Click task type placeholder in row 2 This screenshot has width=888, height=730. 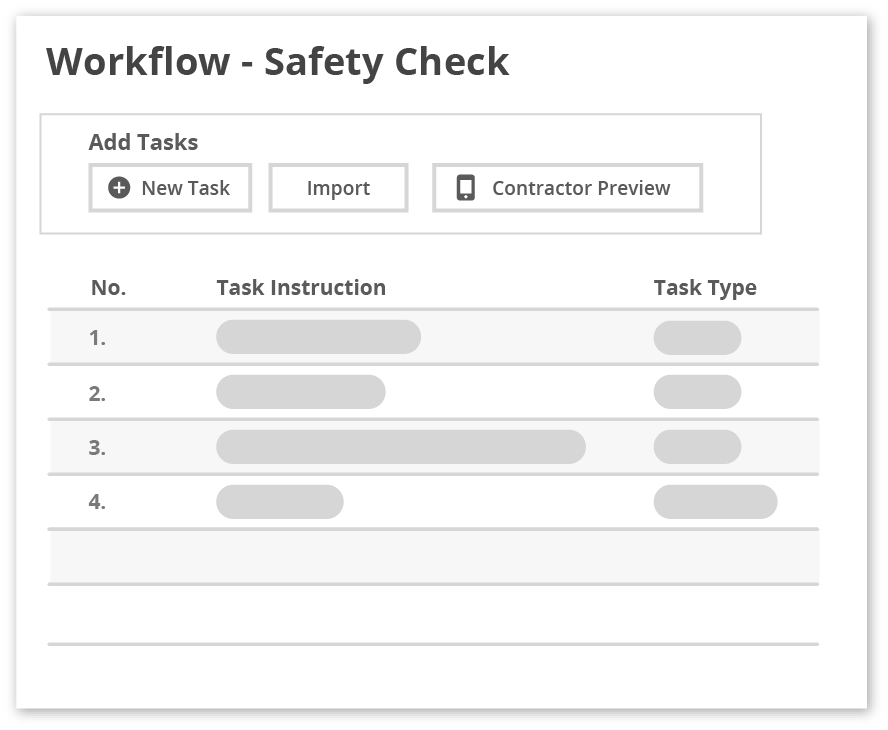697,392
